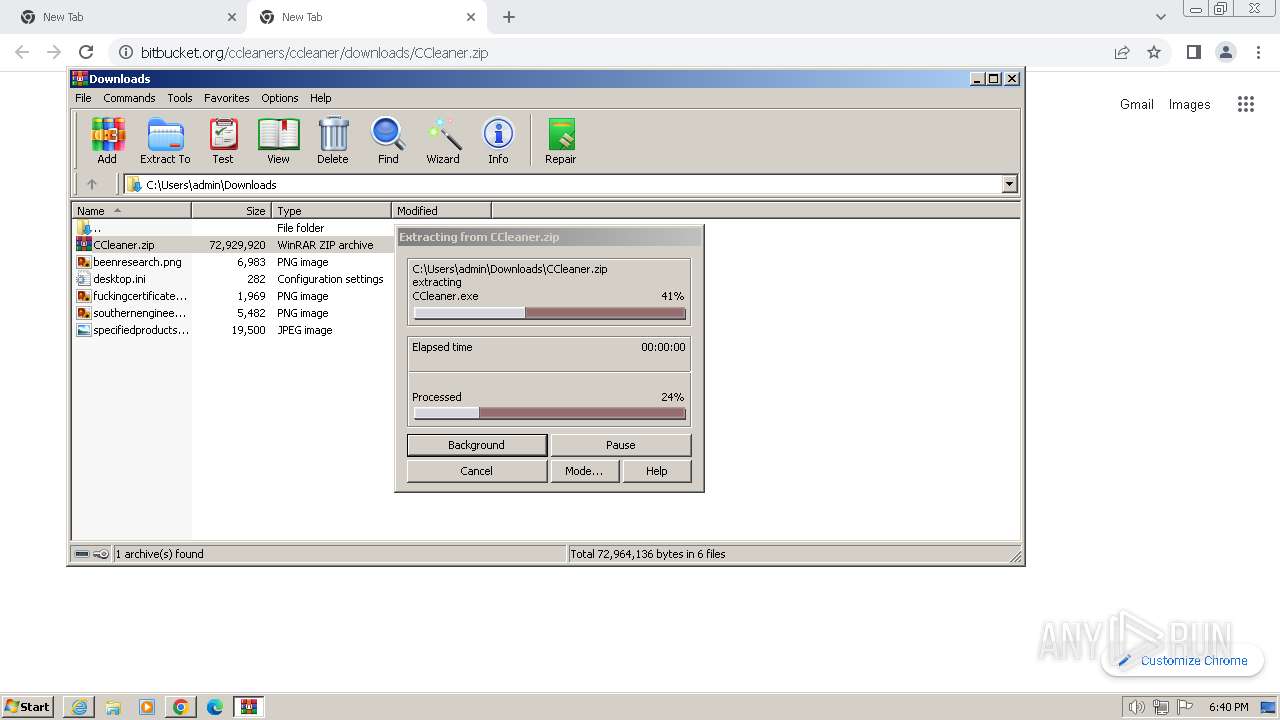Click volume speaker tray icon
Image resolution: width=1280 pixels, height=720 pixels.
[x=1136, y=707]
